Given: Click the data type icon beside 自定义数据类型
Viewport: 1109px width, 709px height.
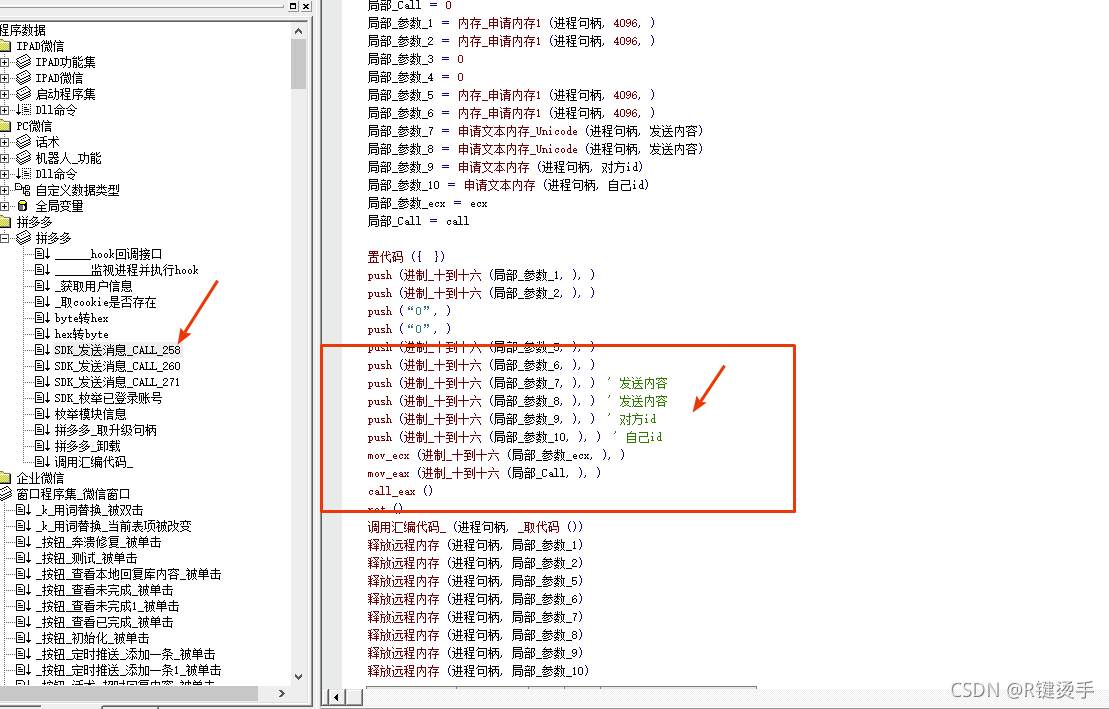Looking at the screenshot, I should tap(23, 190).
